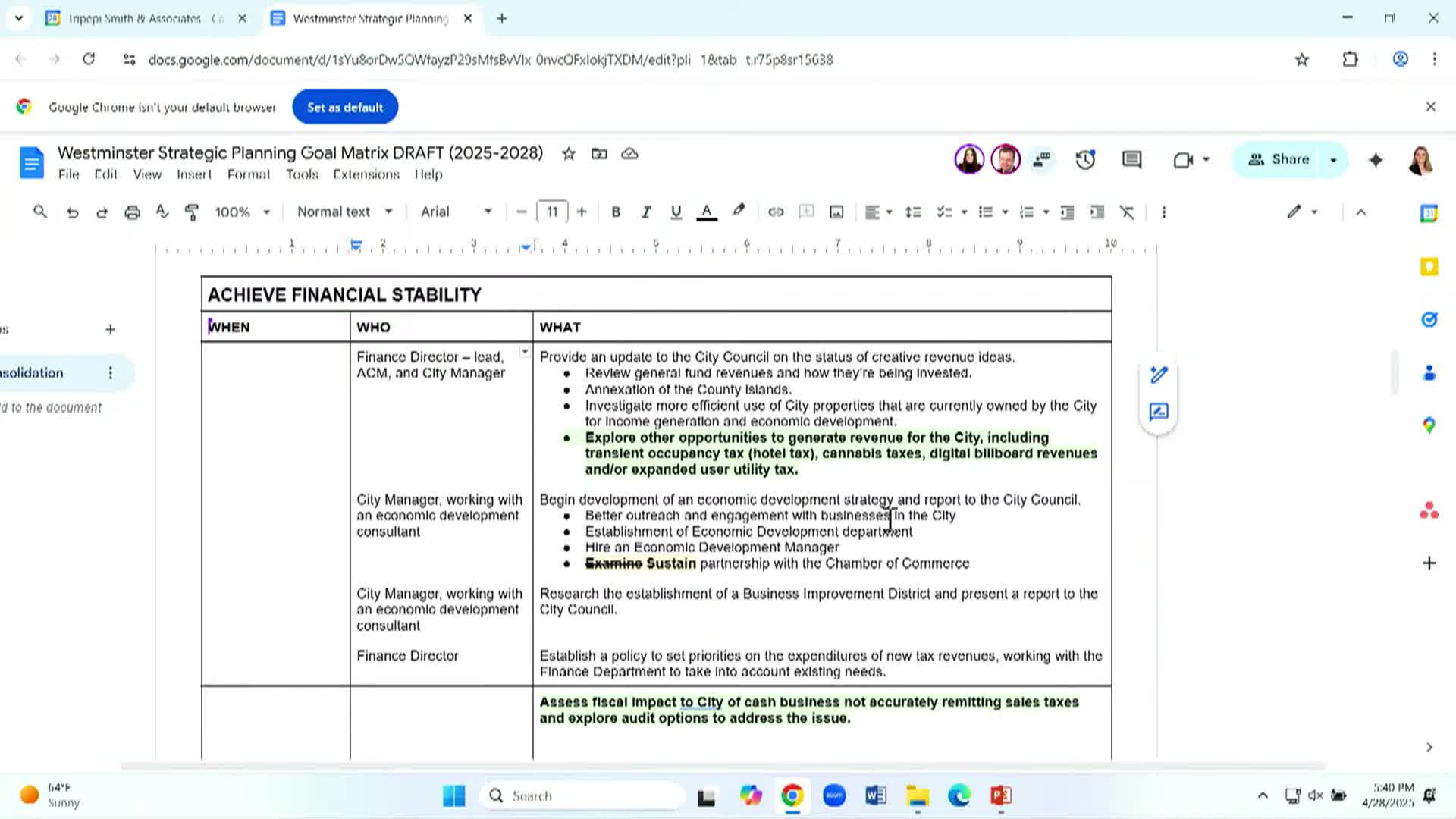
Task: Expand the 100% zoom dropdown
Action: tap(242, 212)
